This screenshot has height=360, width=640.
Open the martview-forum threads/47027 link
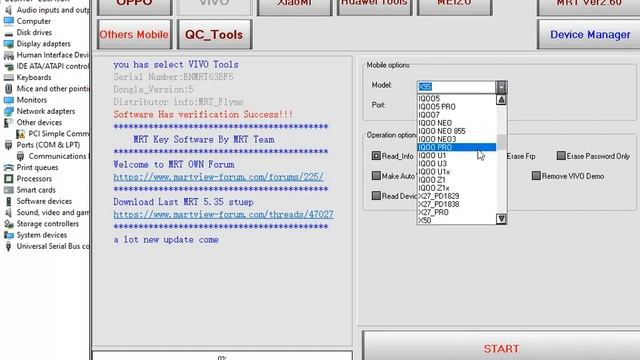(x=223, y=214)
